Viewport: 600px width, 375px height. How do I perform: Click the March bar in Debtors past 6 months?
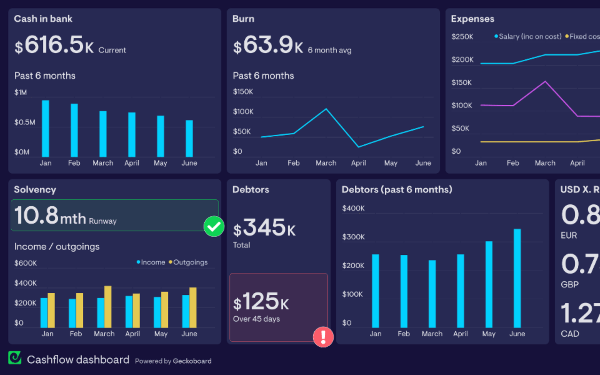(432, 294)
